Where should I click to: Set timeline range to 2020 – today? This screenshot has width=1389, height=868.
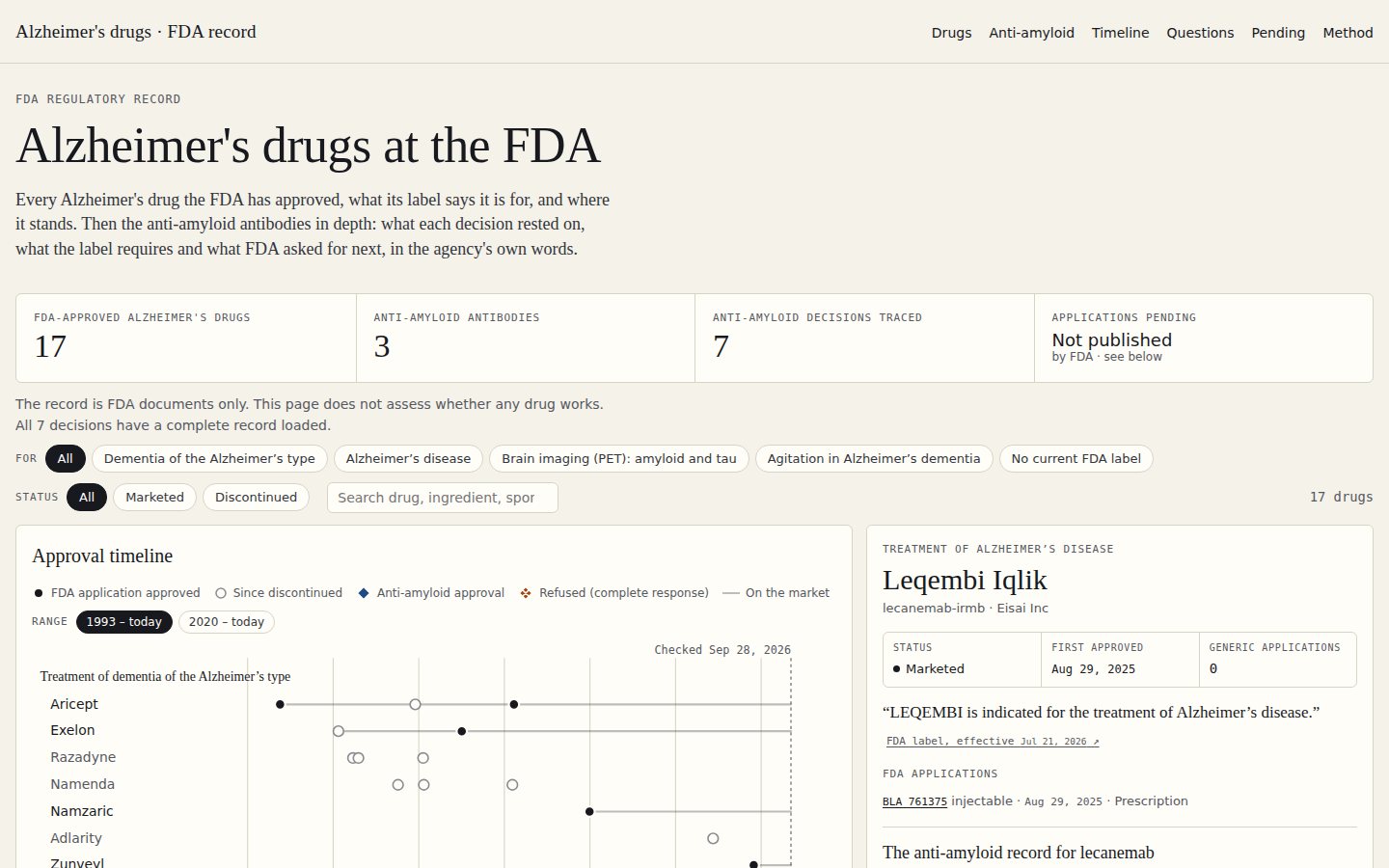(227, 622)
